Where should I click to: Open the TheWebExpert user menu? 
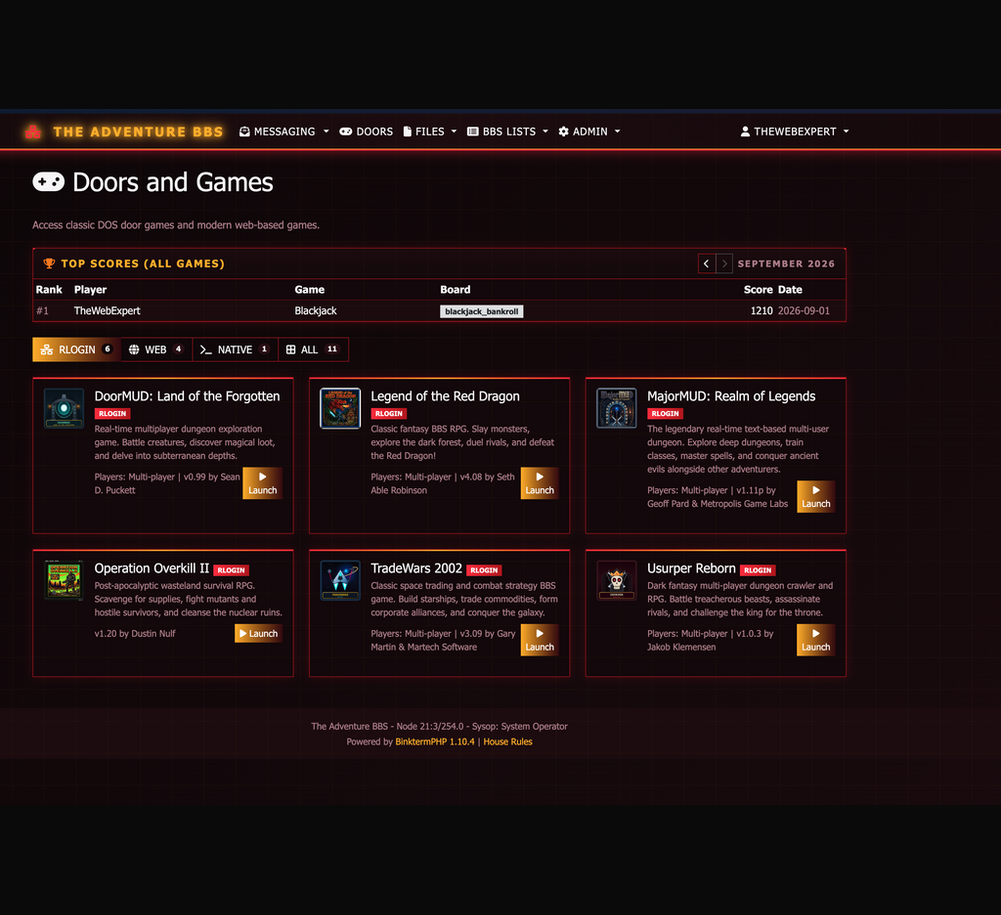pyautogui.click(x=794, y=132)
